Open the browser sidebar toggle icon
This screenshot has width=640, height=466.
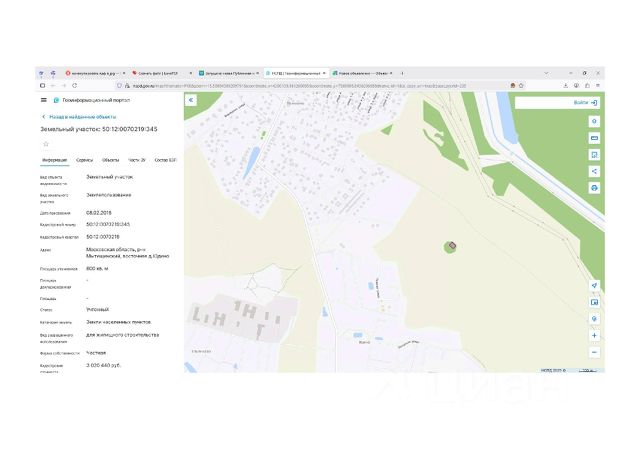coord(42,86)
